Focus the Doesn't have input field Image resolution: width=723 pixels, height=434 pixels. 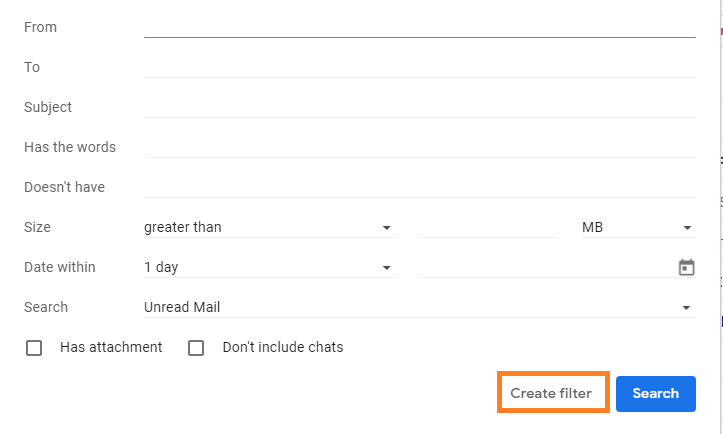click(x=420, y=187)
